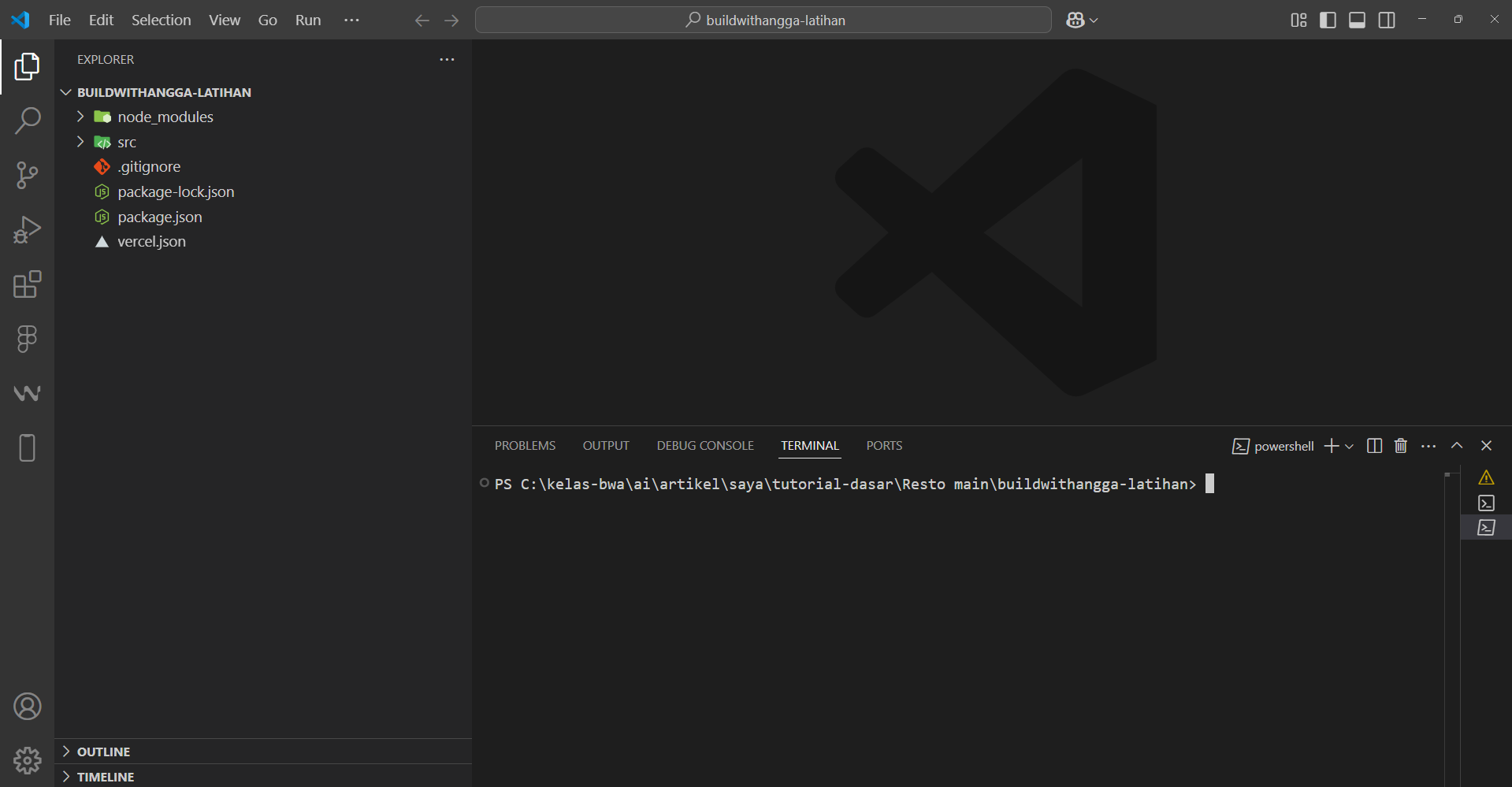Open the File menu
Screen dimensions: 1512x787
click(60, 20)
